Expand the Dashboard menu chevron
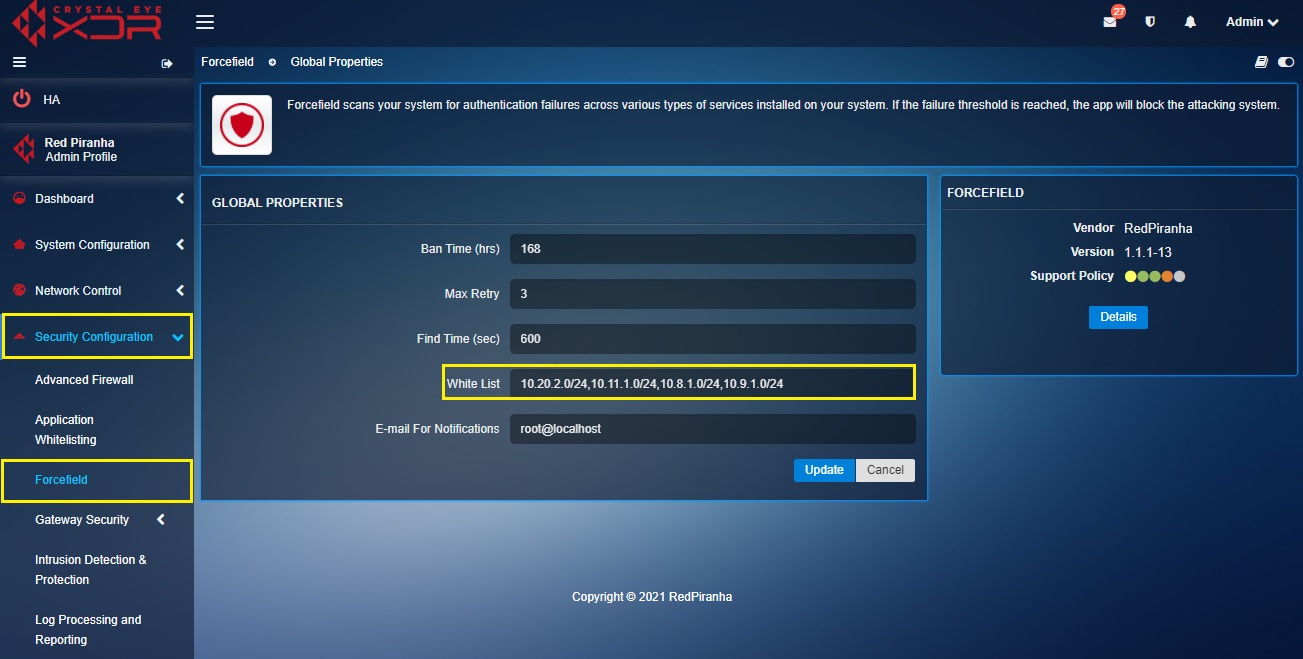The height and width of the screenshot is (659, 1303). 180,199
